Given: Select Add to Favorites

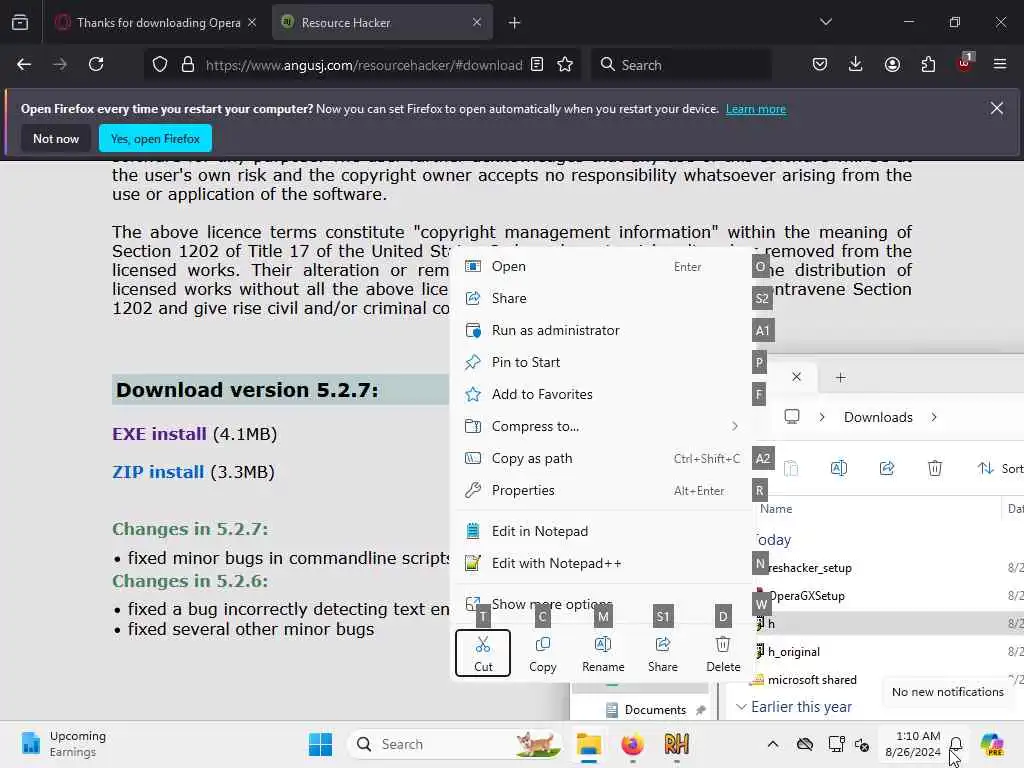Looking at the screenshot, I should pyautogui.click(x=603, y=394).
